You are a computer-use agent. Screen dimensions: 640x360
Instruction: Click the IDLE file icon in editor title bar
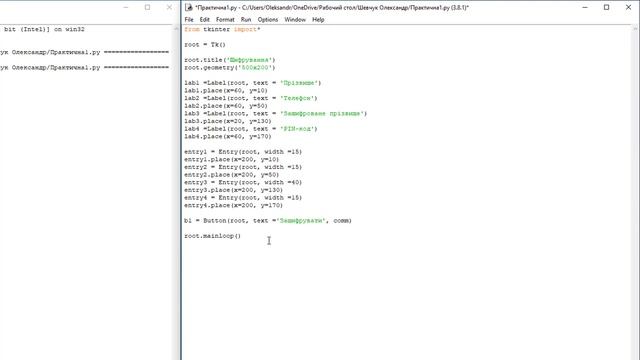pos(189,7)
